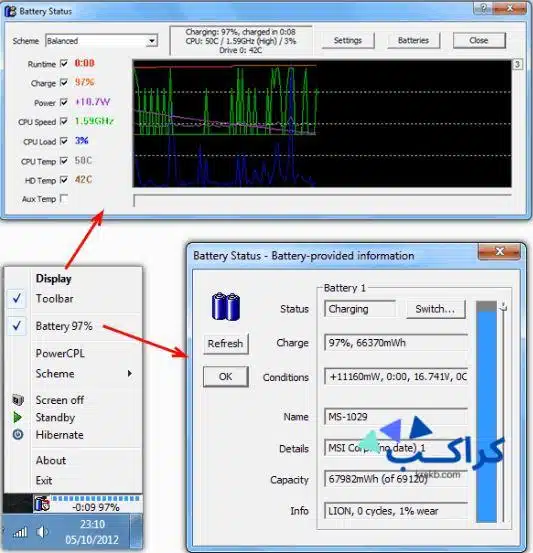Screen dimensions: 533x553
Task: Click the status summary 'Charging: 97%' panel
Action: tap(241, 41)
